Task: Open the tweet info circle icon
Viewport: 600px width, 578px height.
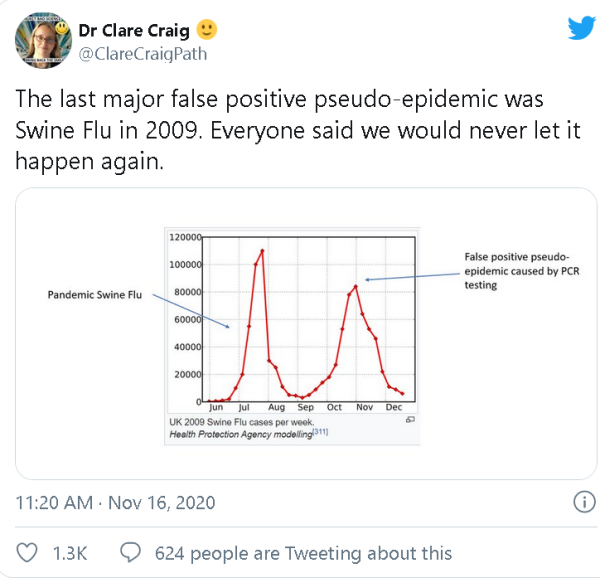Action: (584, 501)
